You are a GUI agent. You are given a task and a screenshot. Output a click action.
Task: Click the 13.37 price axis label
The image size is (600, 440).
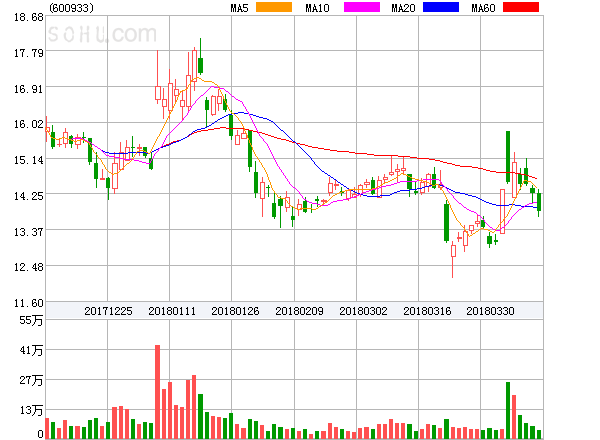(x=29, y=232)
